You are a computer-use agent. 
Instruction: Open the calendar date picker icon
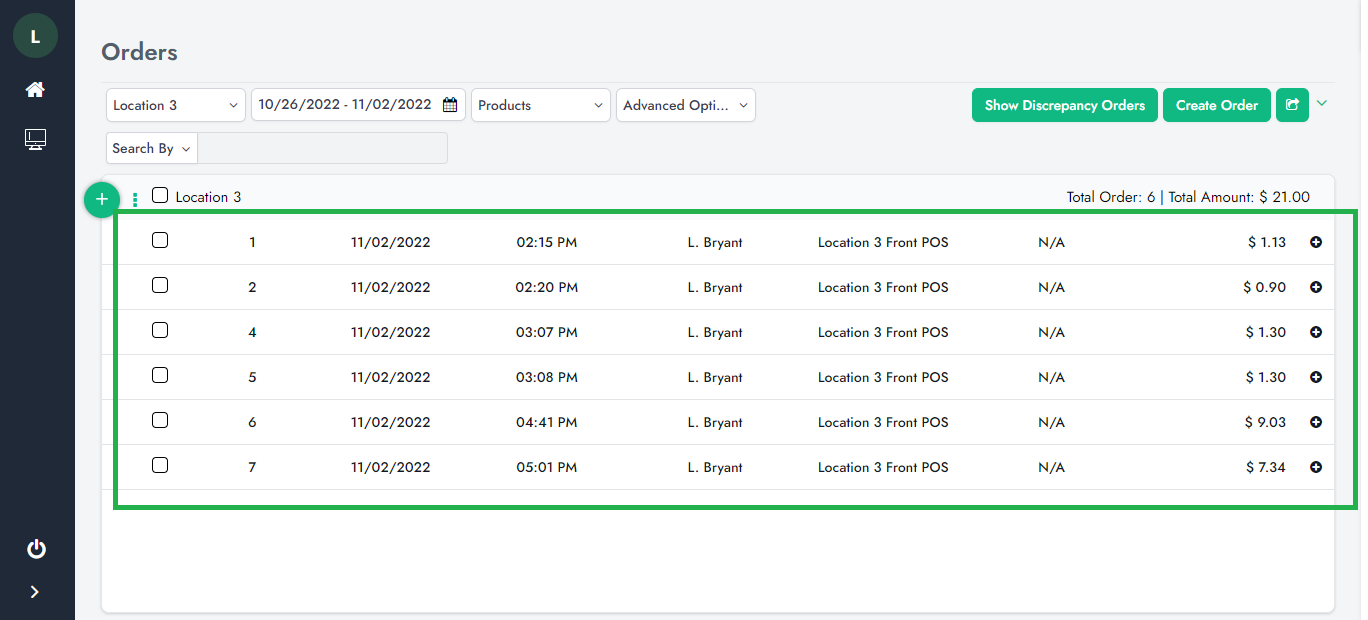pyautogui.click(x=450, y=105)
